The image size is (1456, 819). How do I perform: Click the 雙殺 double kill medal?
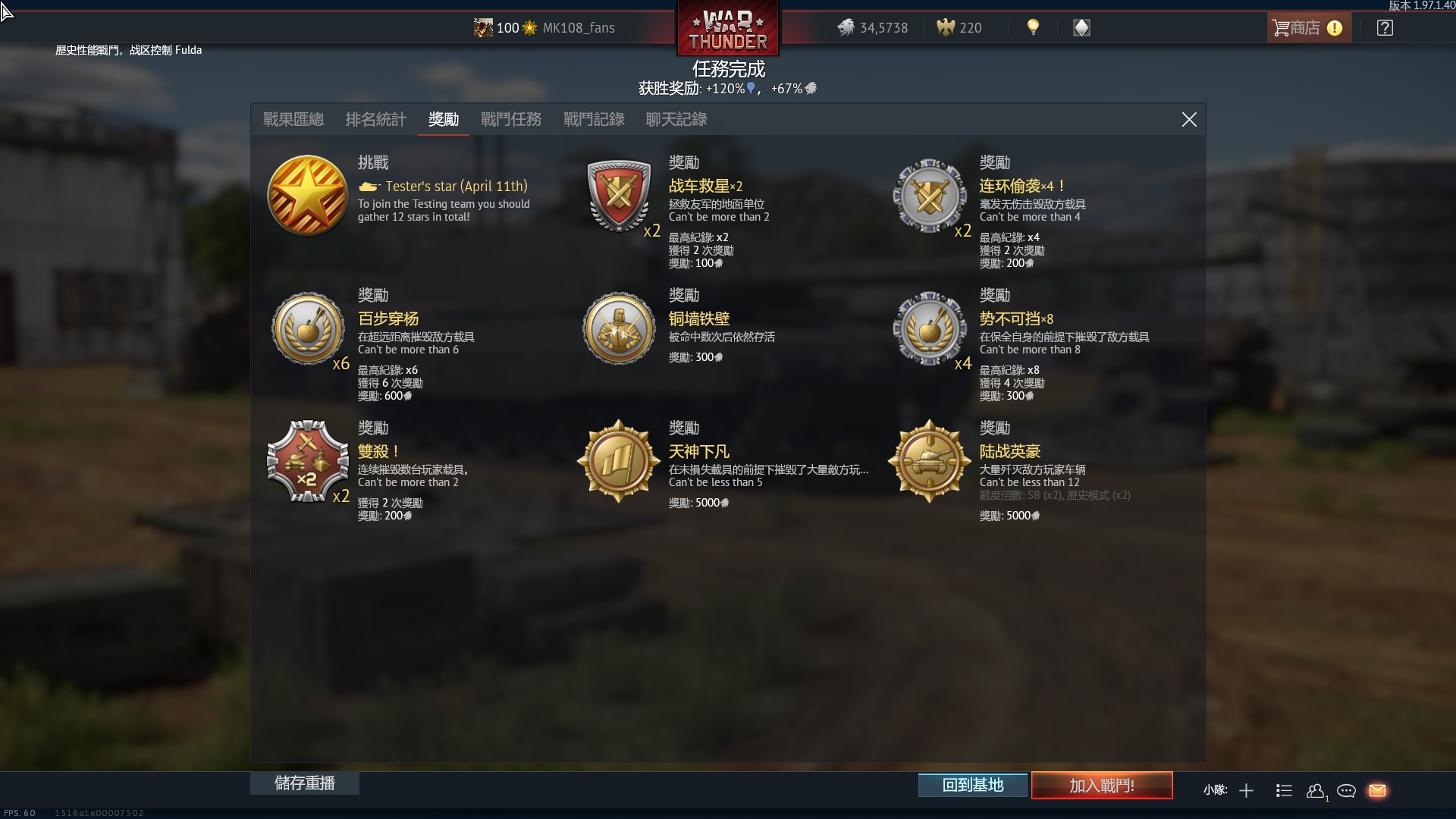307,461
